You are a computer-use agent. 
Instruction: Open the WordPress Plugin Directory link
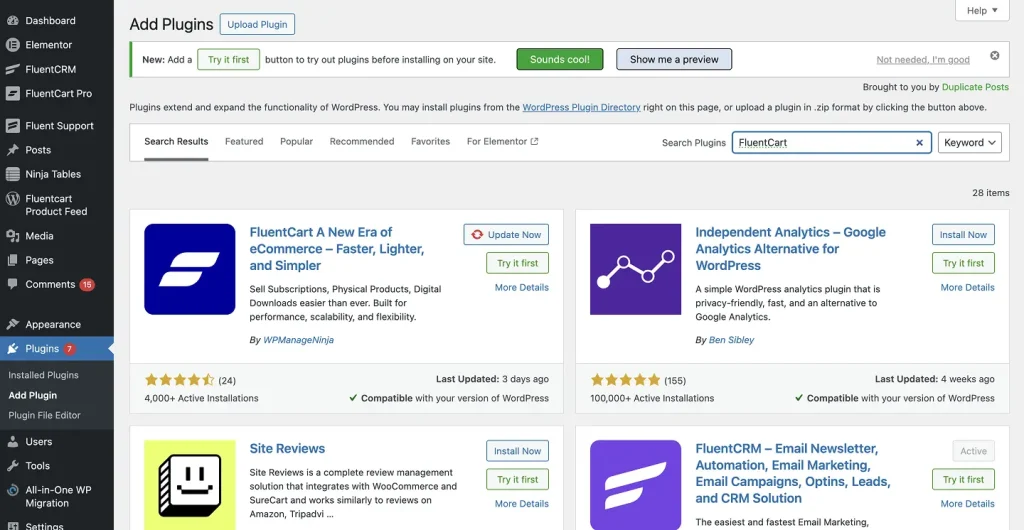coord(581,107)
